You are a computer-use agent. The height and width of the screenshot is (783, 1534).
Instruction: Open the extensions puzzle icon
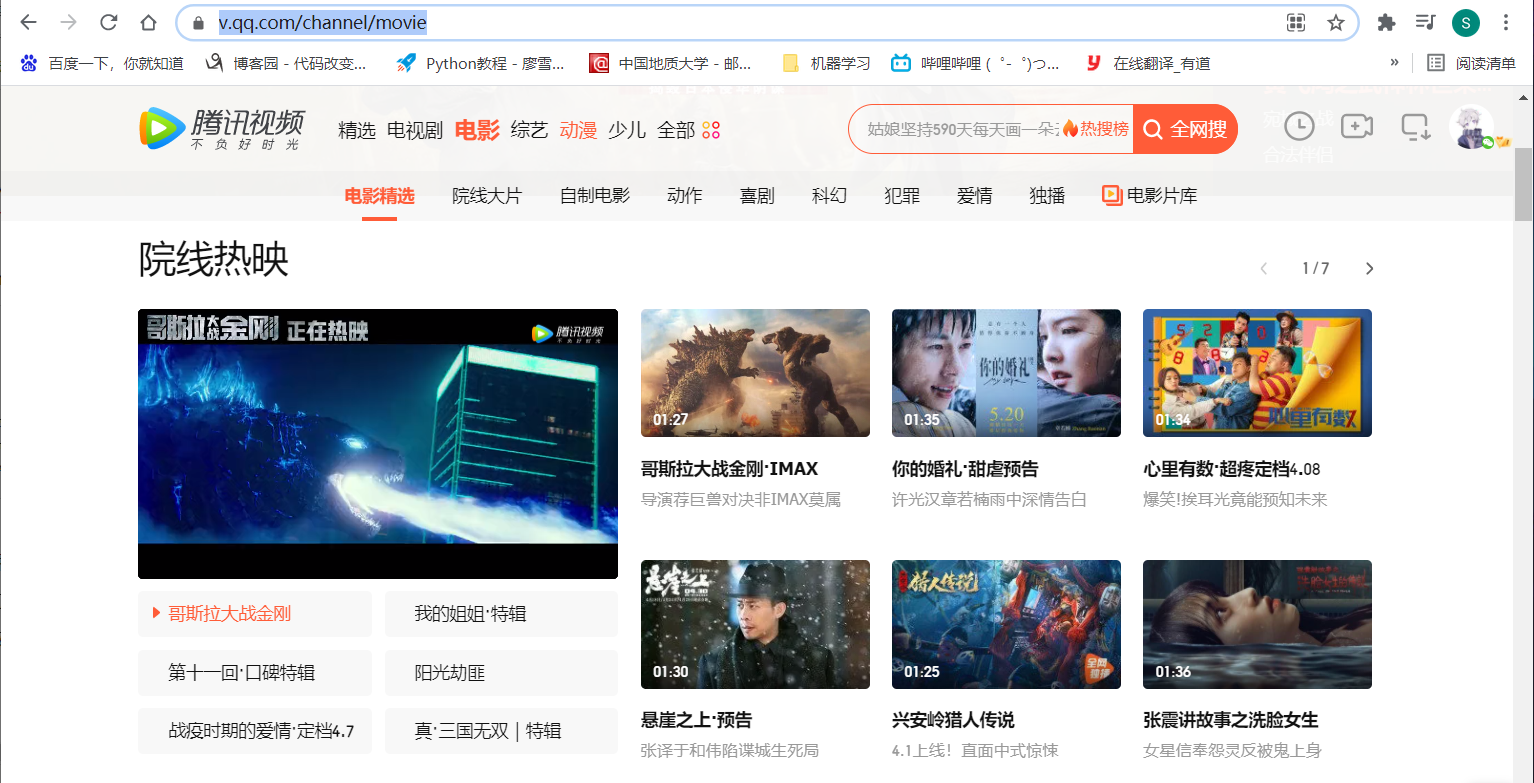pyautogui.click(x=1386, y=22)
